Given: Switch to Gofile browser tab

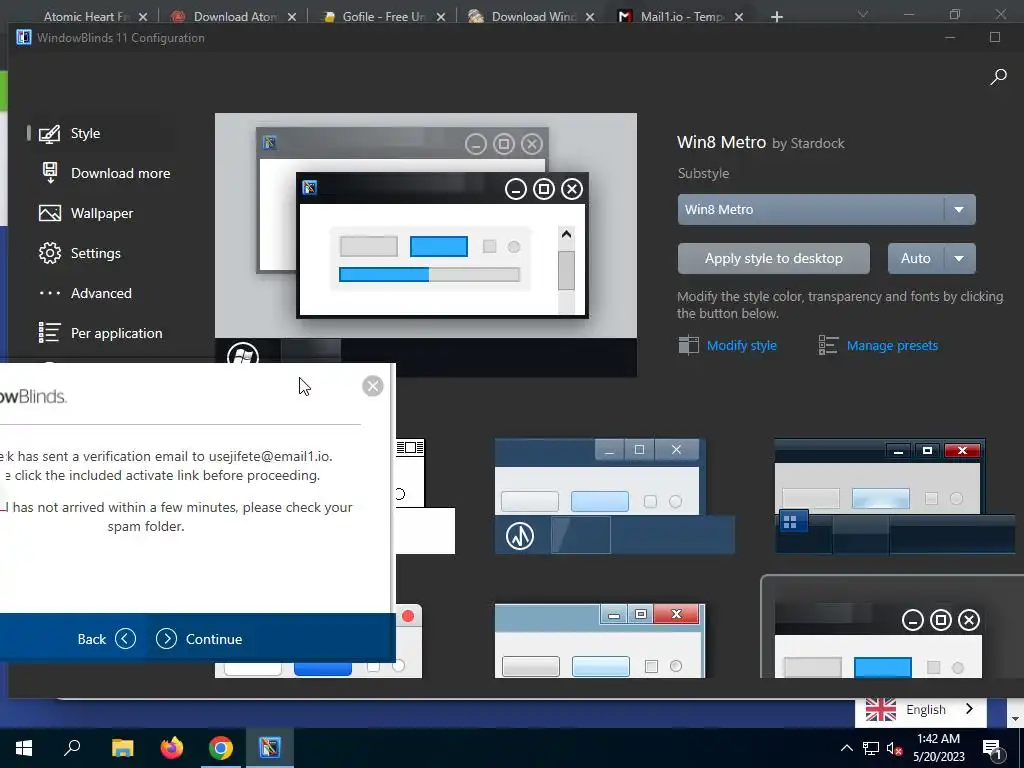Looking at the screenshot, I should click(383, 16).
